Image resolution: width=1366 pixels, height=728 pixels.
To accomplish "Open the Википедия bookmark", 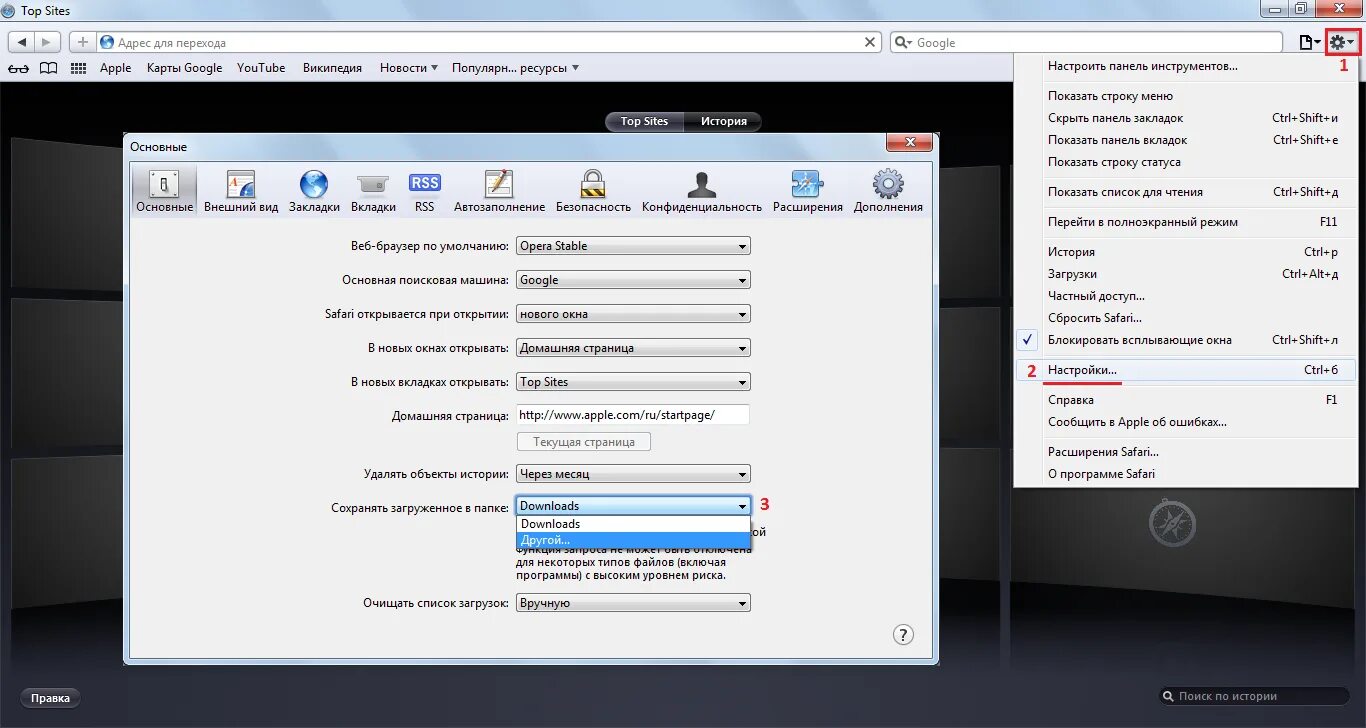I will pos(332,68).
